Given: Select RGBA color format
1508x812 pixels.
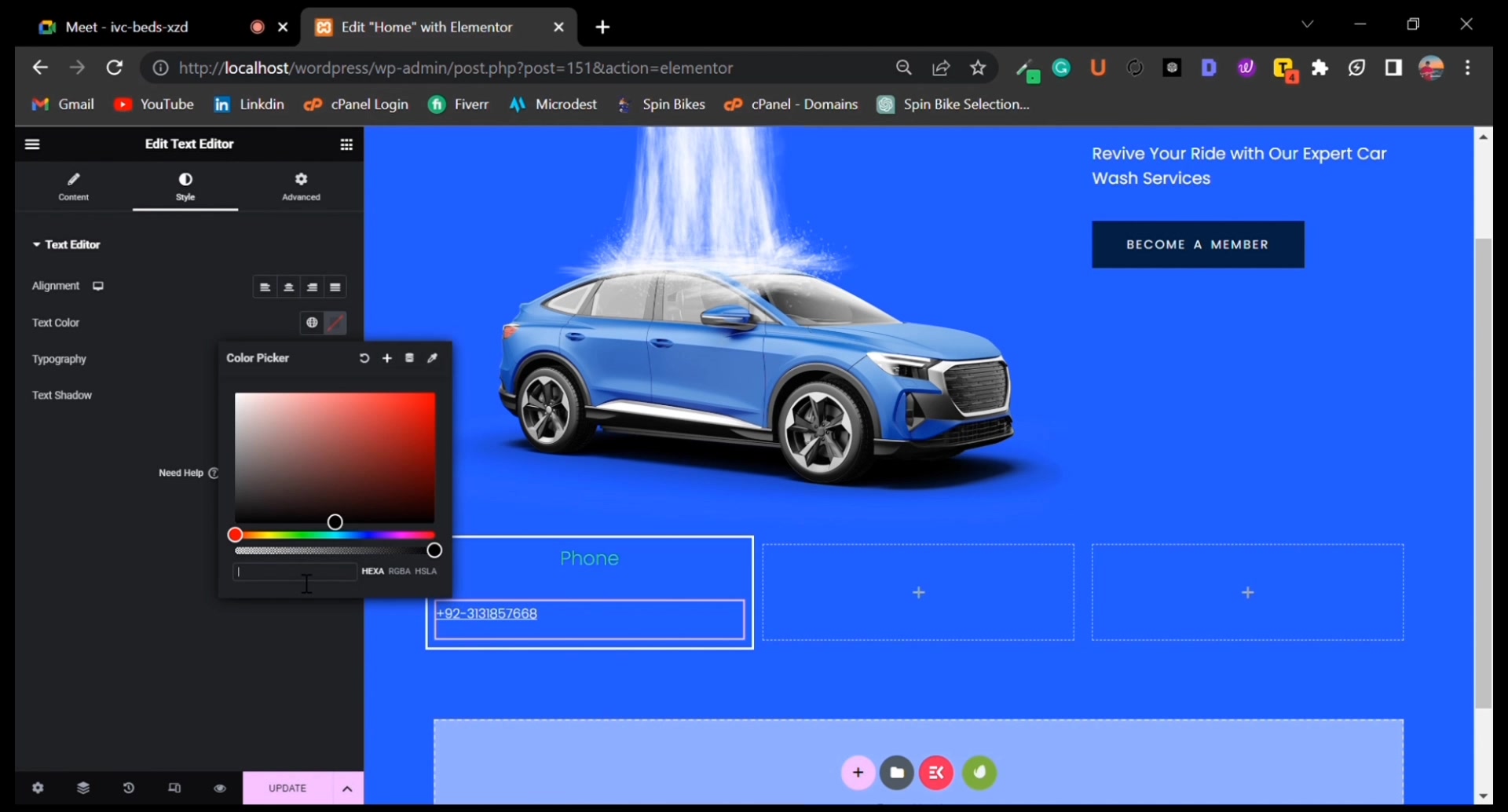Looking at the screenshot, I should 399,572.
